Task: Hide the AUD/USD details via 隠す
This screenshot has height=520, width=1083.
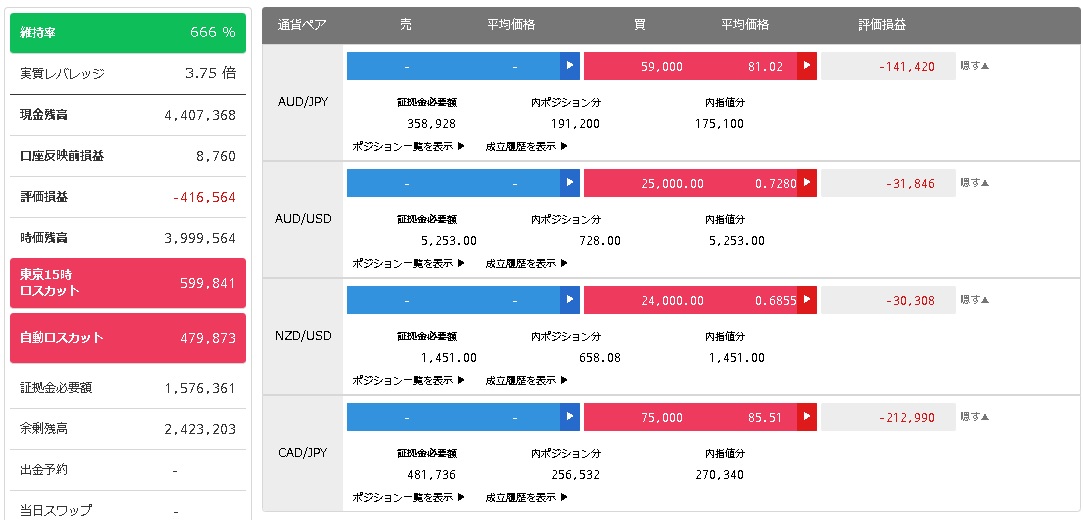Action: coord(975,183)
